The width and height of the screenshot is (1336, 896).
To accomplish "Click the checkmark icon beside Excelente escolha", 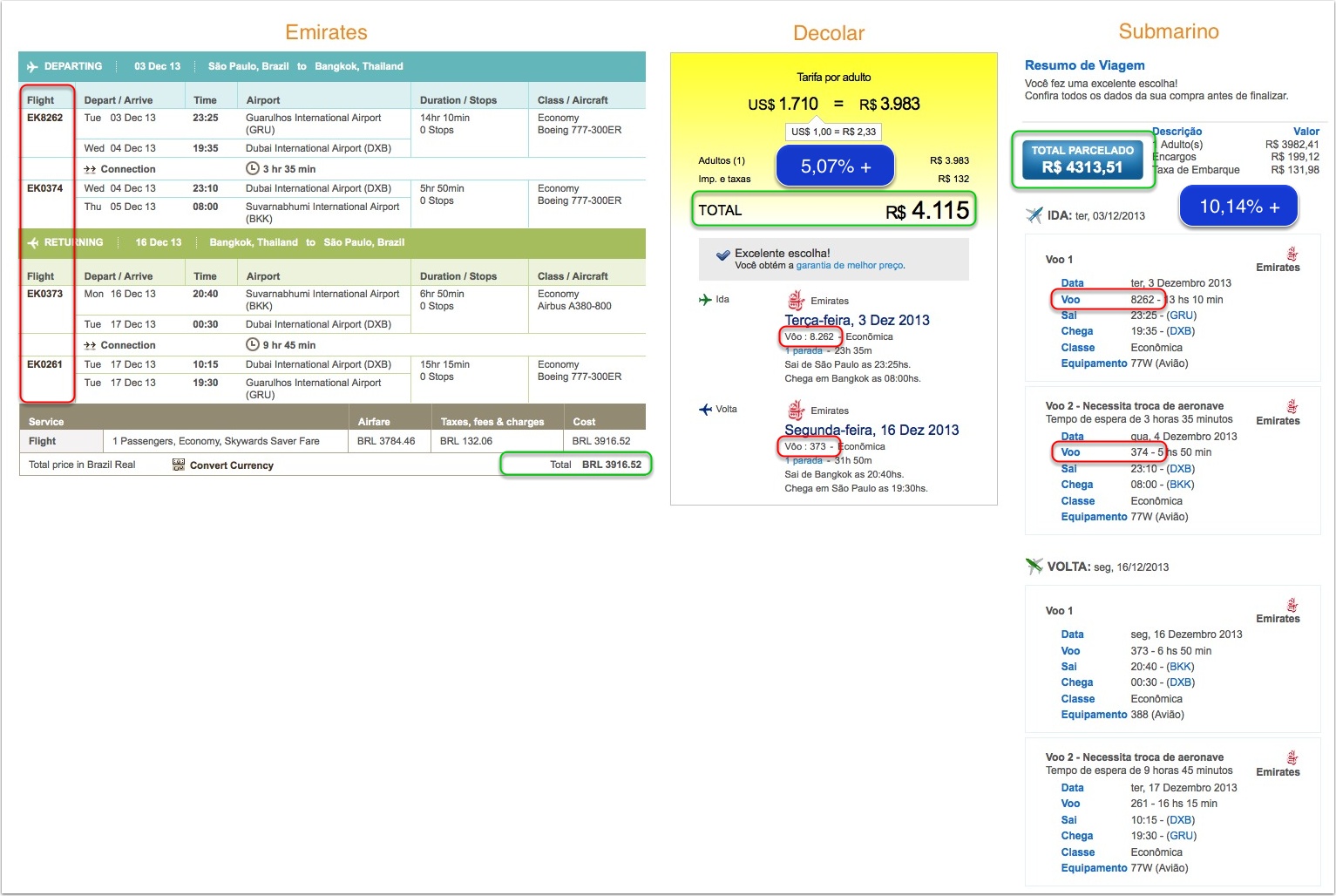I will tap(722, 256).
